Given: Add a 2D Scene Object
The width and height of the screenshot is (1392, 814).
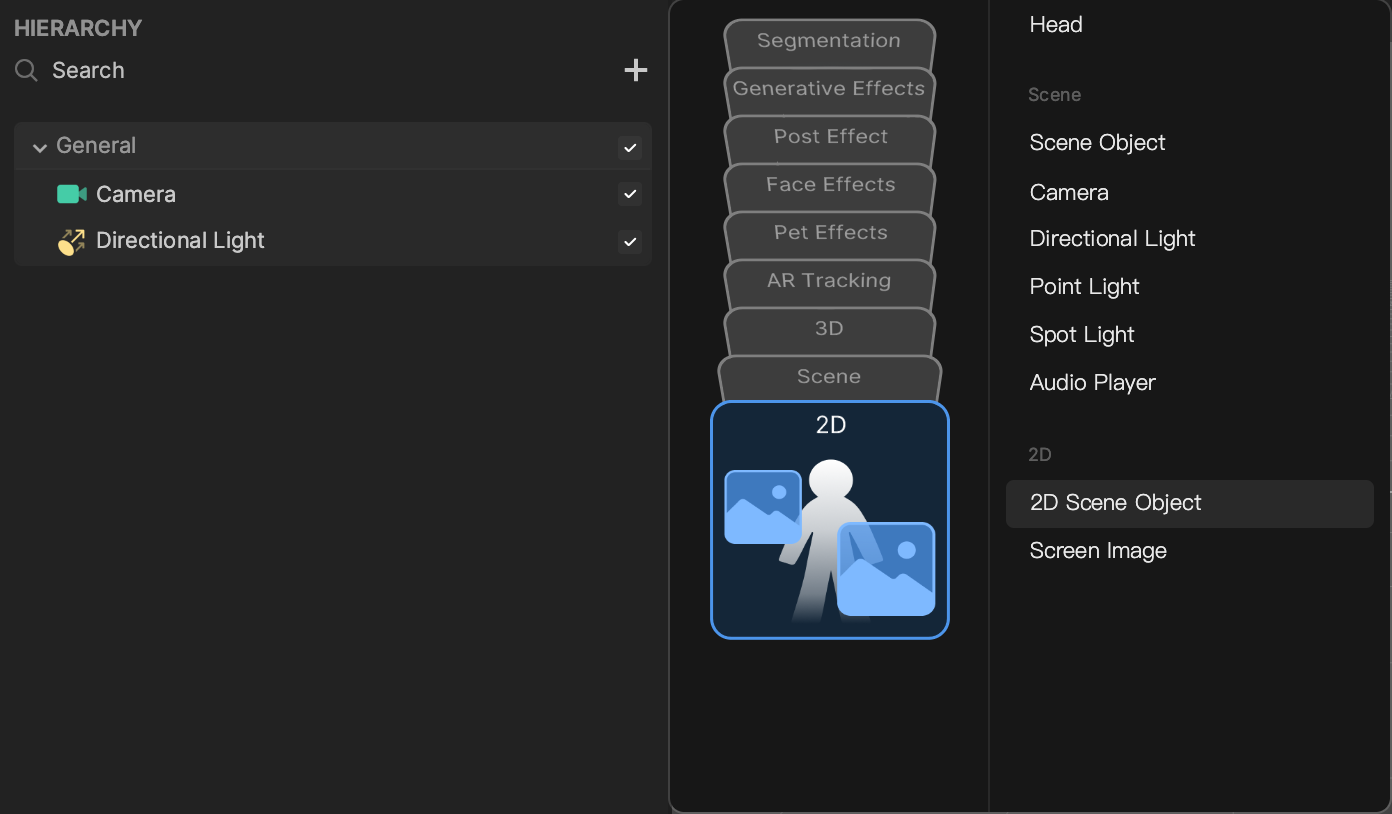Looking at the screenshot, I should (1115, 503).
